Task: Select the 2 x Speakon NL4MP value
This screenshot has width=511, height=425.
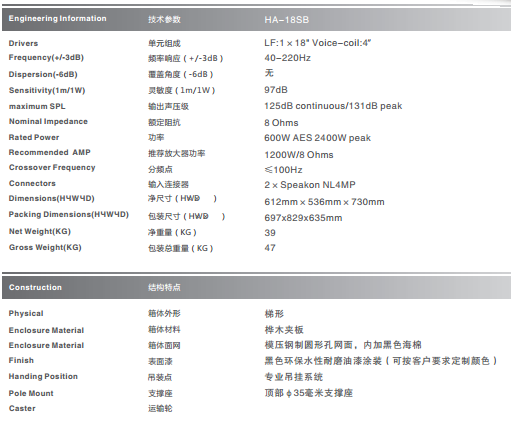Action: [x=310, y=185]
